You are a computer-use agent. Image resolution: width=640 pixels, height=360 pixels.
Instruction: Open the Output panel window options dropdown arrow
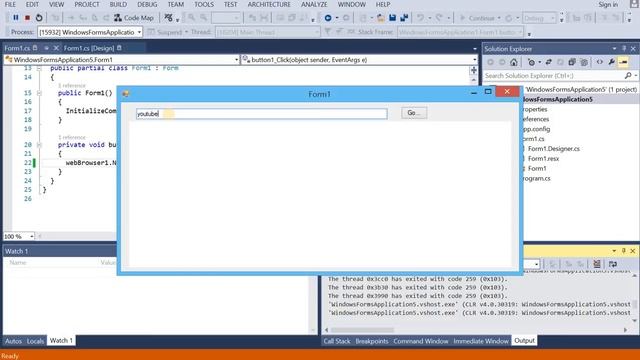click(x=614, y=251)
